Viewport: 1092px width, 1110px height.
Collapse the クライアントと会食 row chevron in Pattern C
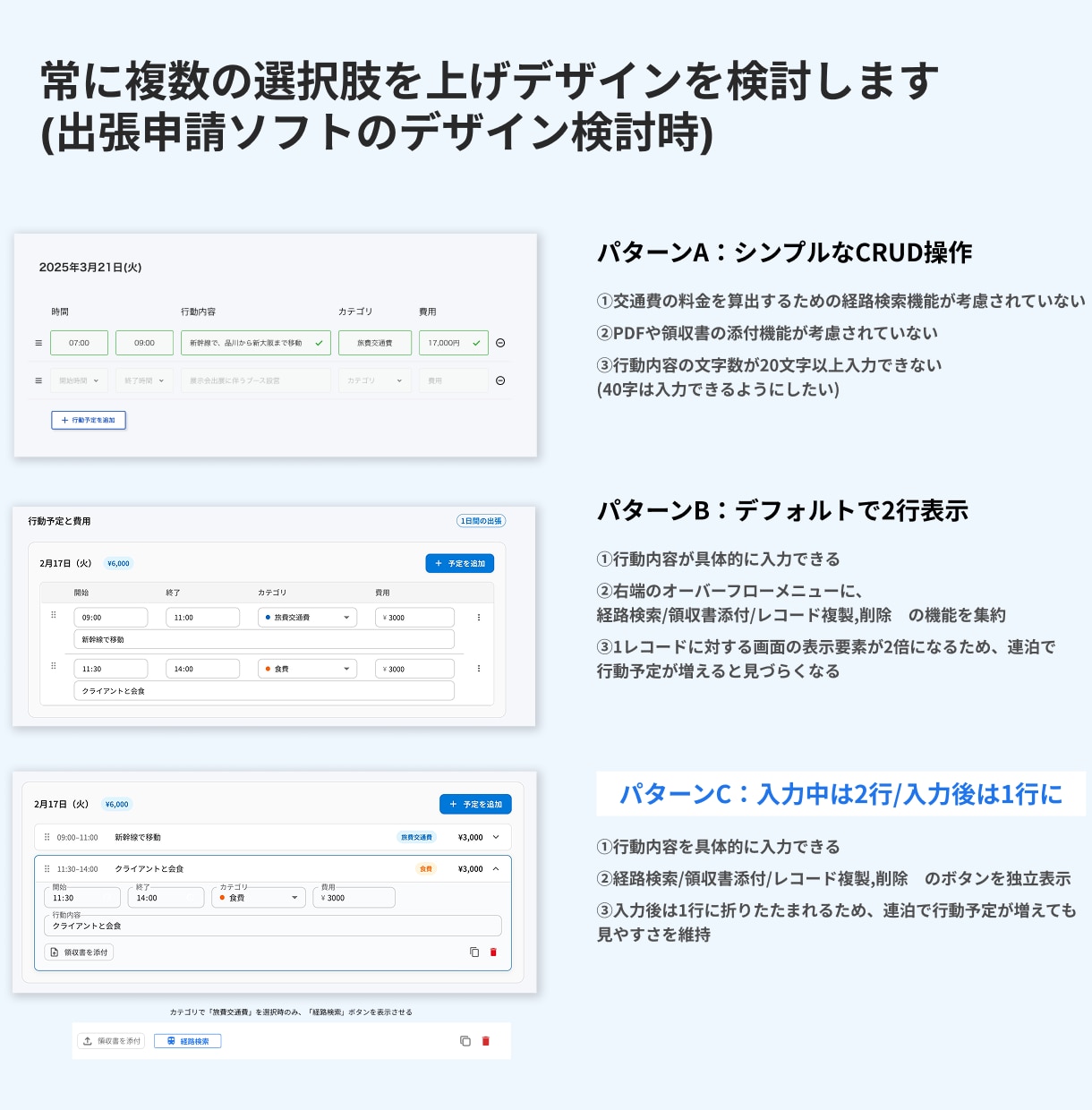pyautogui.click(x=496, y=868)
